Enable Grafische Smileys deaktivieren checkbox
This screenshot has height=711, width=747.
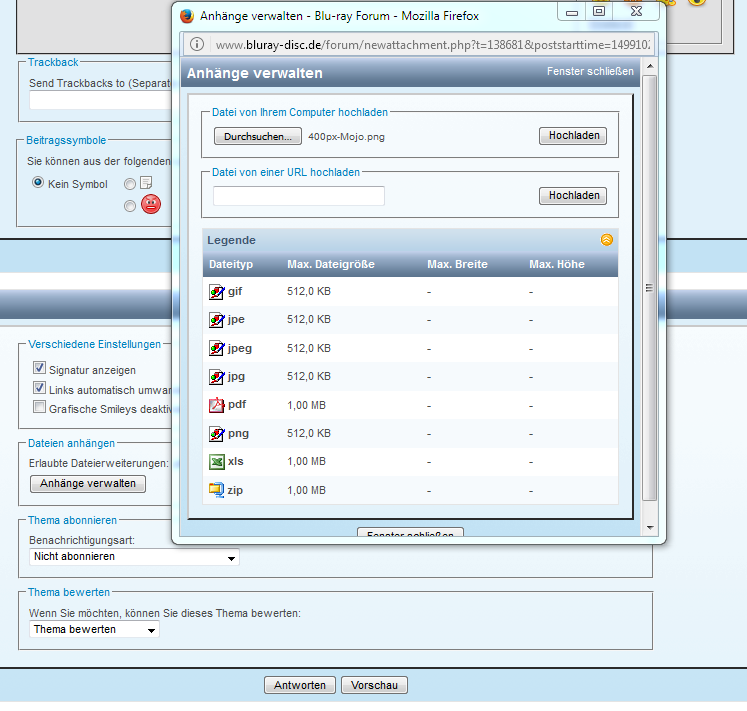[x=40, y=407]
